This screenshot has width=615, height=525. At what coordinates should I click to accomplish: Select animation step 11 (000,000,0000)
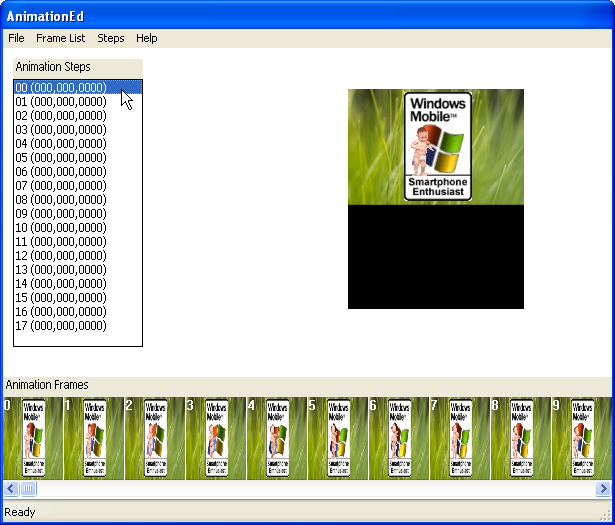click(78, 242)
